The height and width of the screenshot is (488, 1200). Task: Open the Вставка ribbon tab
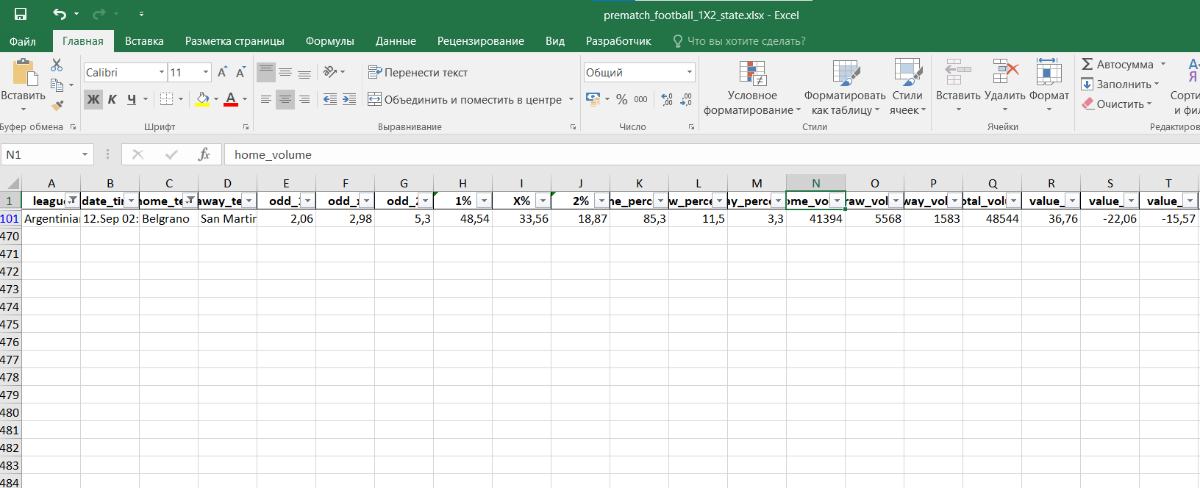[145, 41]
